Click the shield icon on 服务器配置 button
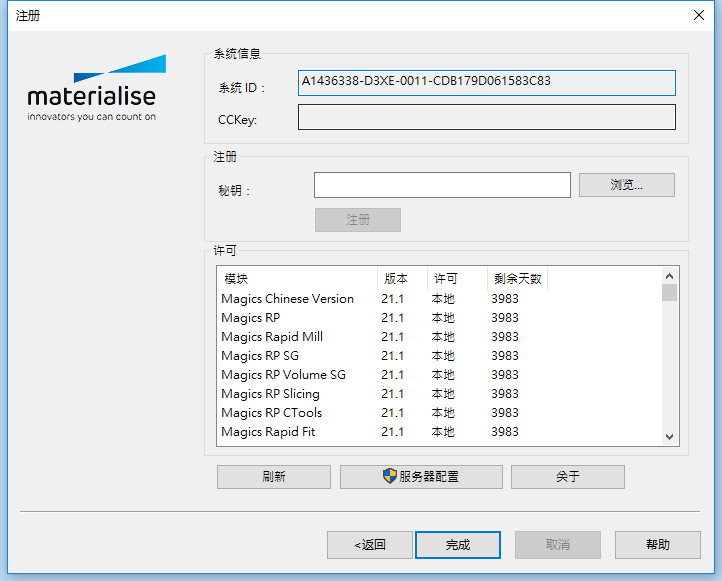The height and width of the screenshot is (581, 722). 390,476
